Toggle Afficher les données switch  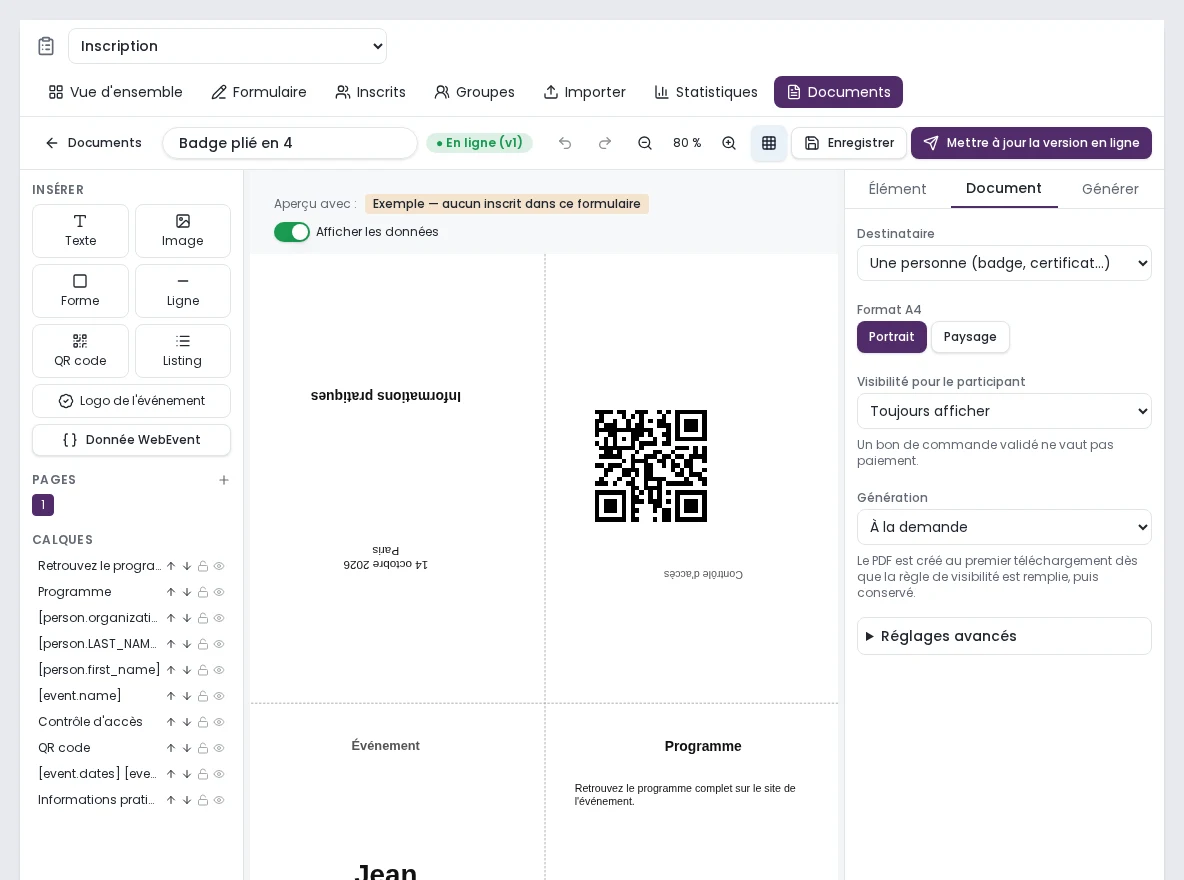click(291, 232)
